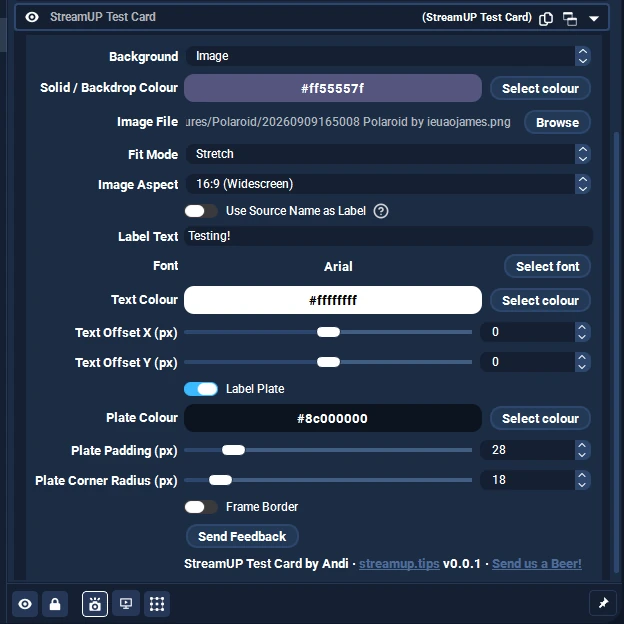Select colour for Text Colour
624x624 pixels.
[540, 300]
